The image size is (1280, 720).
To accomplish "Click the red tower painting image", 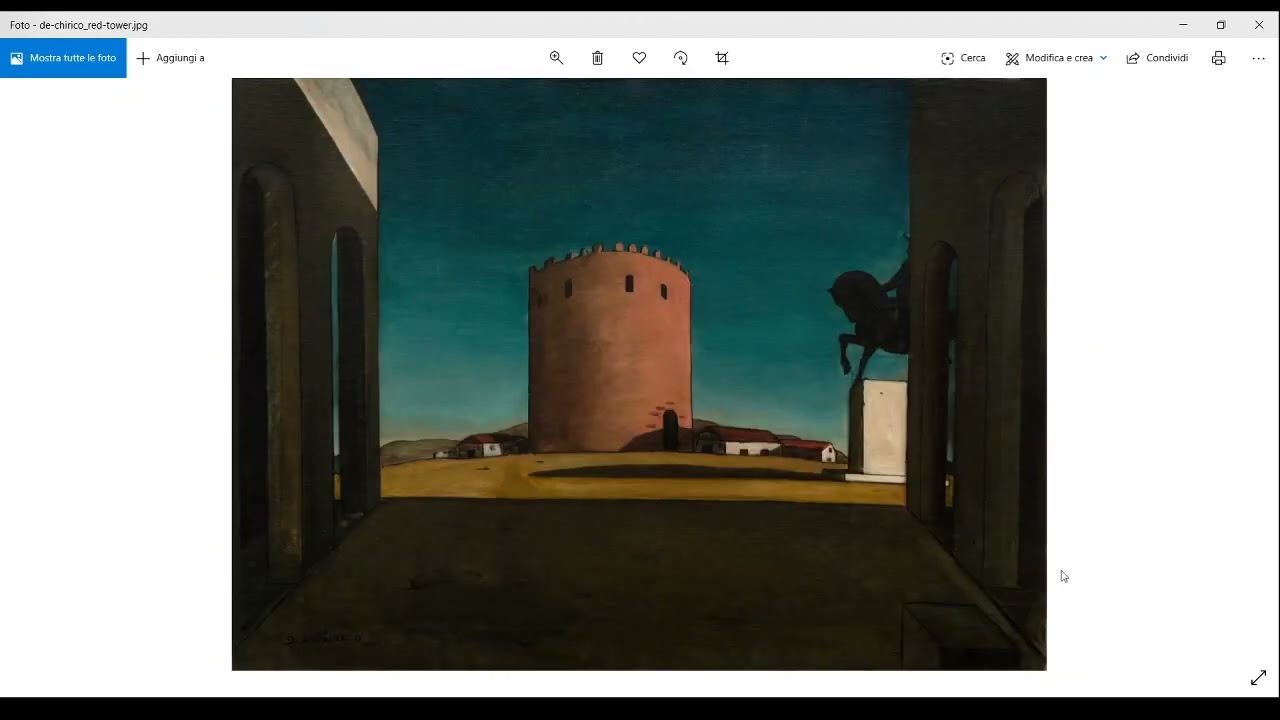I will pyautogui.click(x=639, y=374).
